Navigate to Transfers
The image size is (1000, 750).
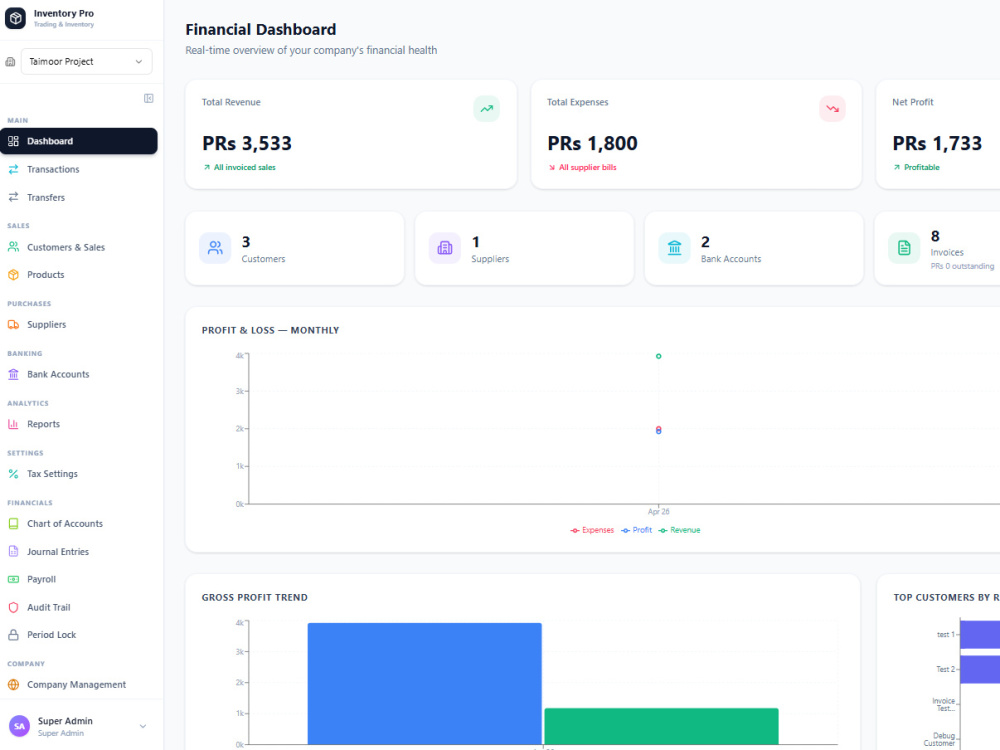click(79, 197)
